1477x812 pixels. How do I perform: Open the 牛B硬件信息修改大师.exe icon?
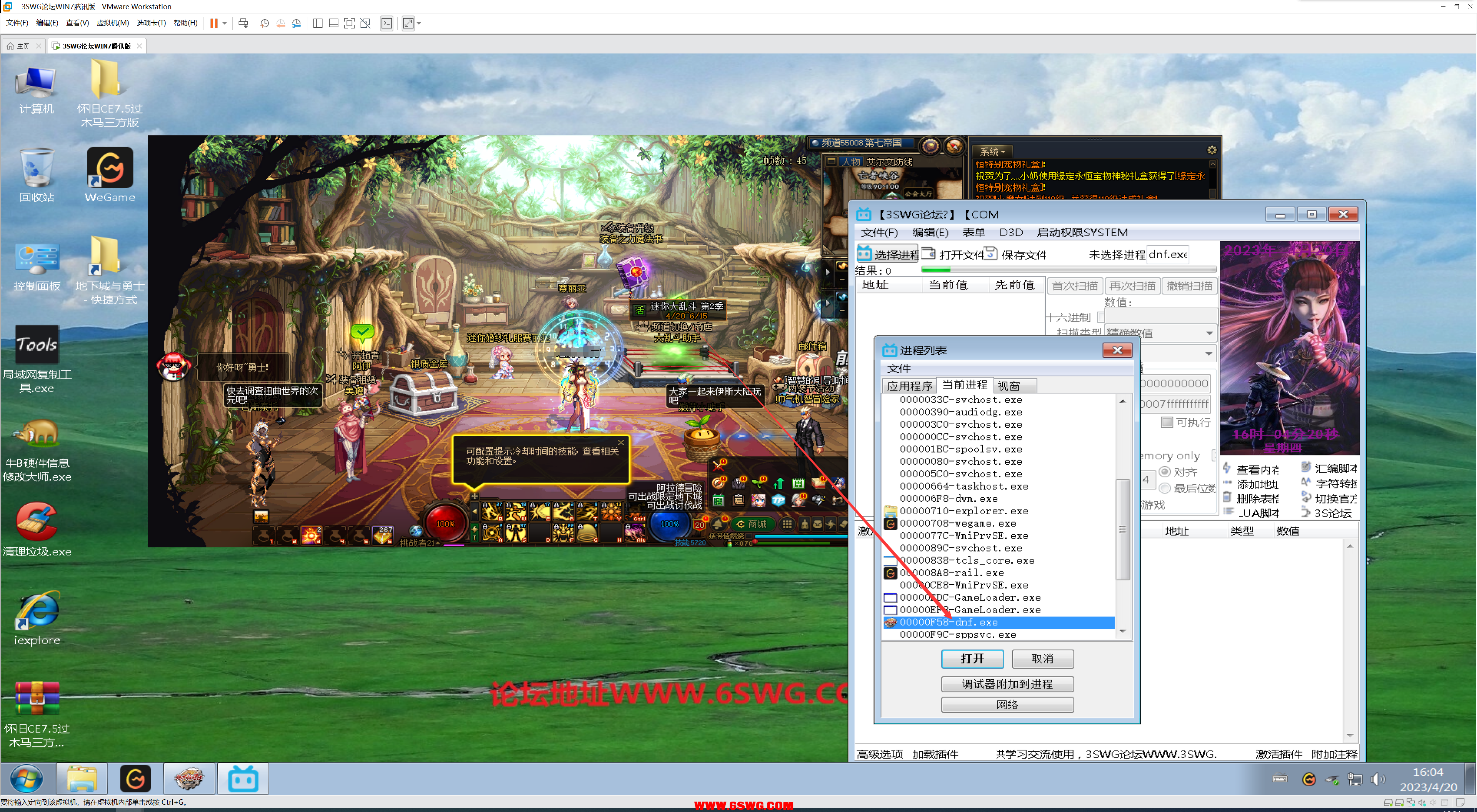click(x=37, y=451)
